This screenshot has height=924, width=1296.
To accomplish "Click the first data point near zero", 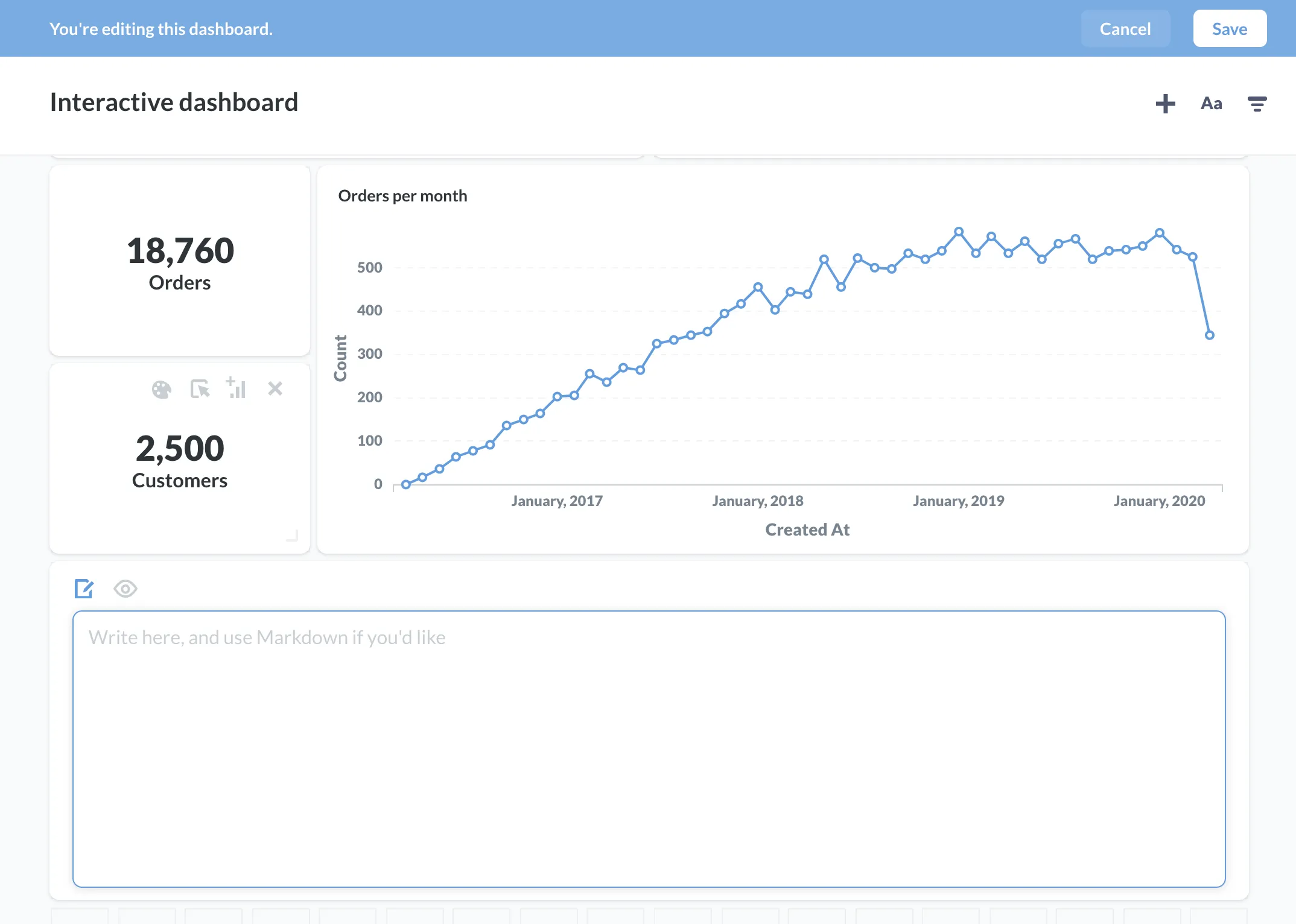I will pos(406,484).
